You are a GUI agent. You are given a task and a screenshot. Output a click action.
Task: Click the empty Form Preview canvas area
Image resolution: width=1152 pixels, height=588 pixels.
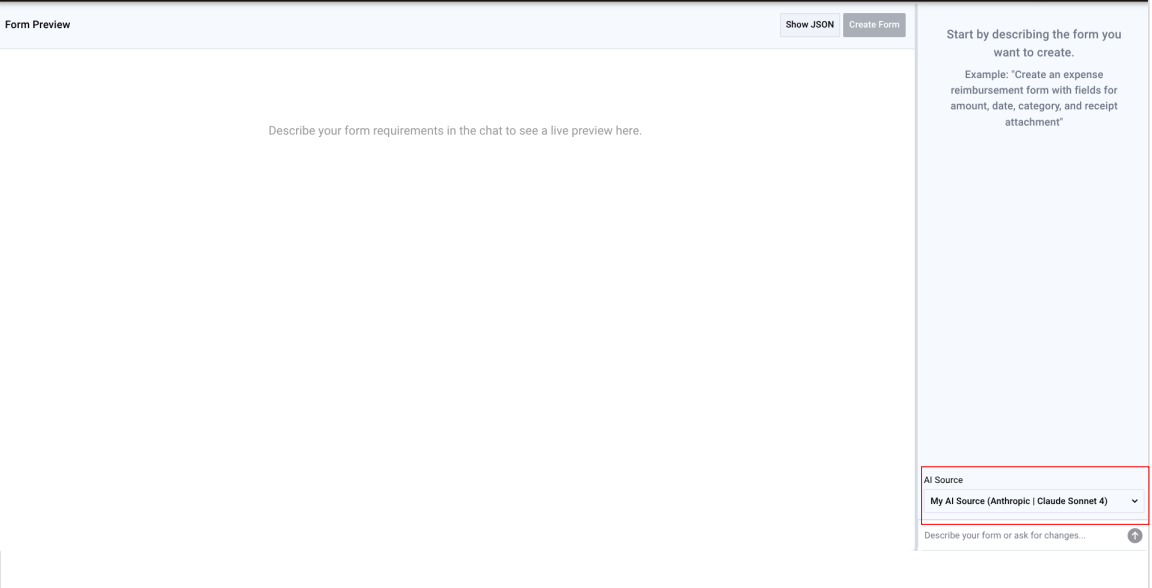click(x=455, y=330)
